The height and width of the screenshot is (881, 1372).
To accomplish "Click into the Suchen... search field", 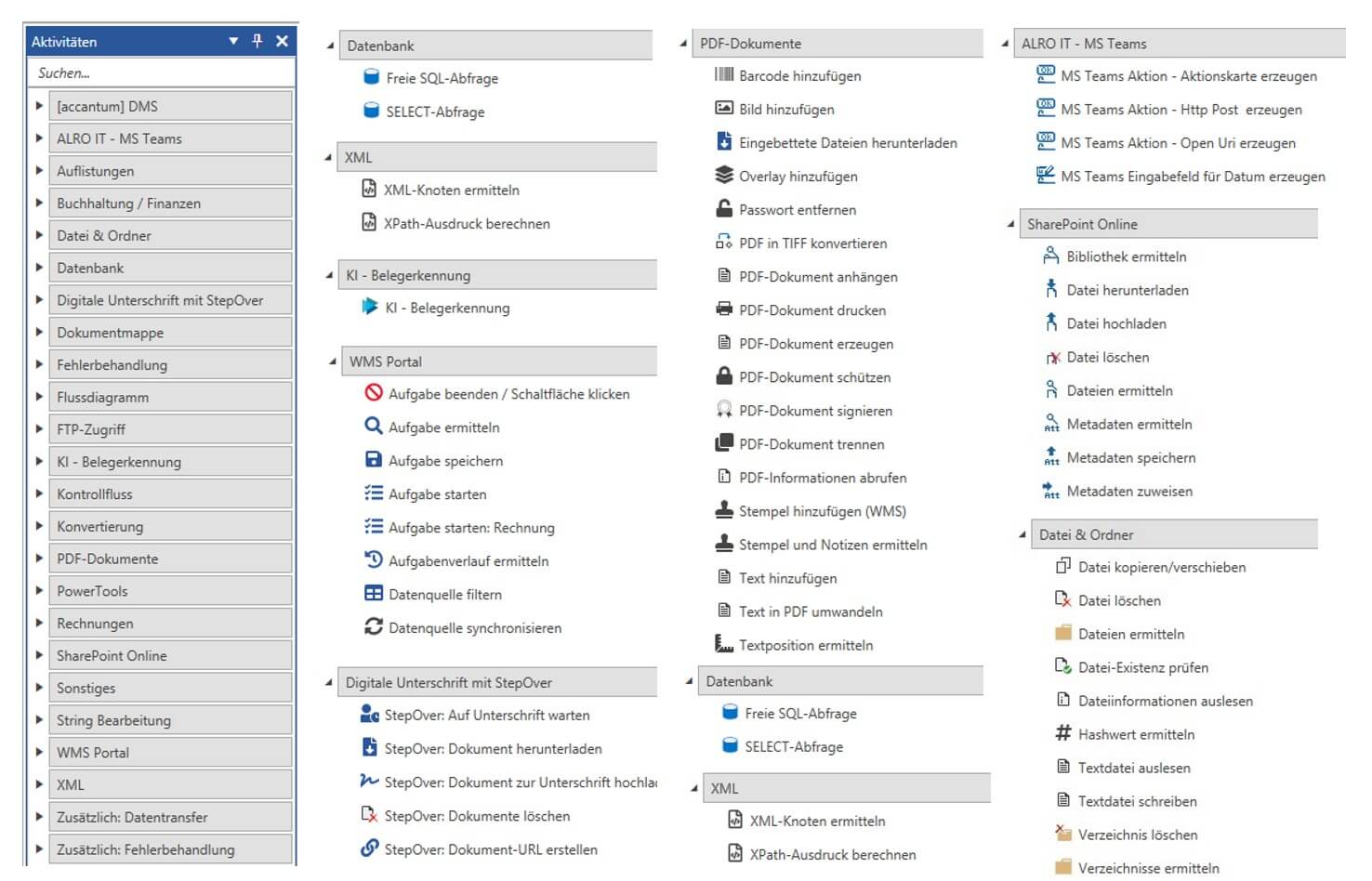I will click(x=162, y=72).
